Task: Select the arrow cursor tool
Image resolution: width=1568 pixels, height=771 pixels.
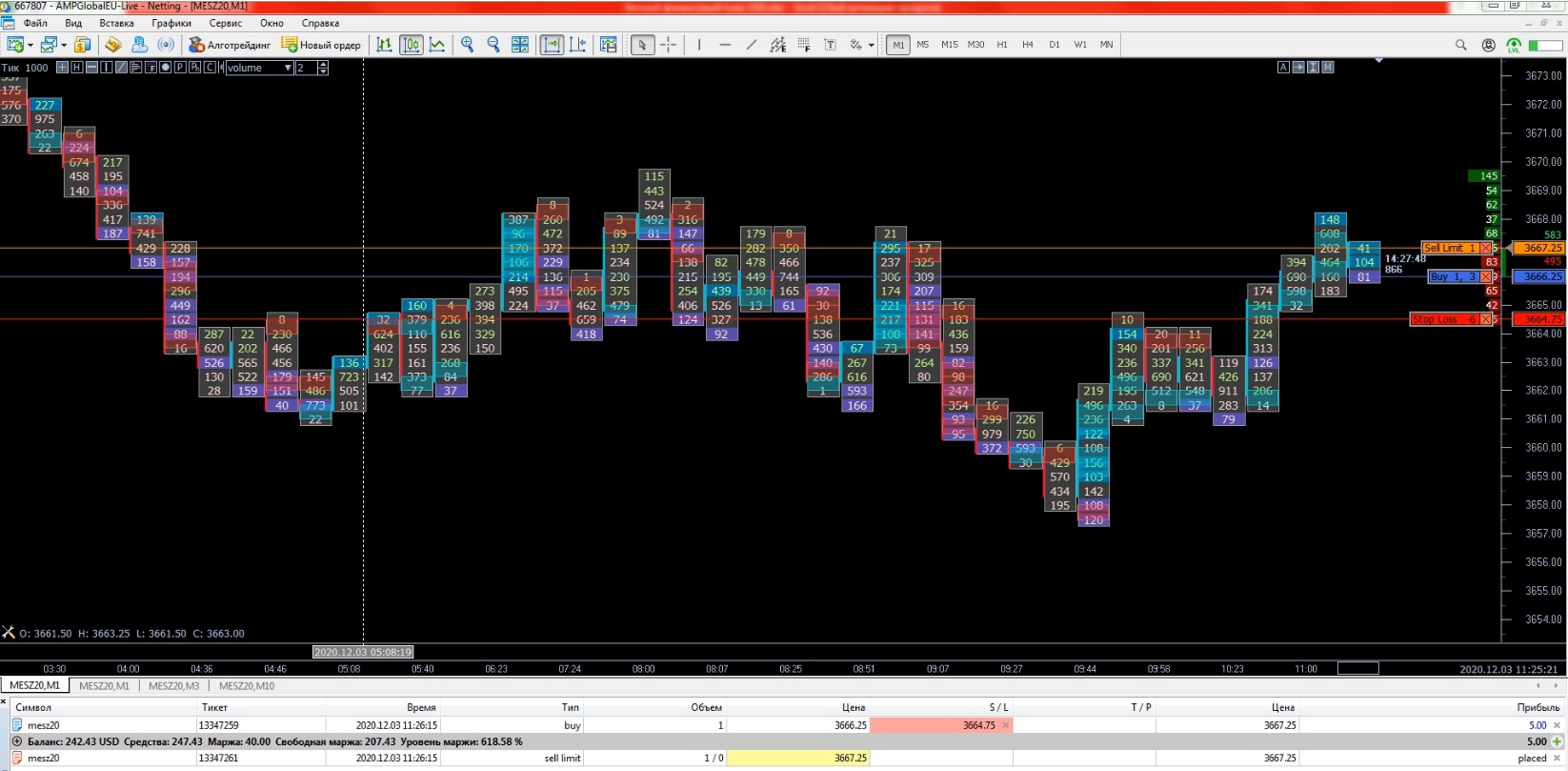Action: click(643, 45)
